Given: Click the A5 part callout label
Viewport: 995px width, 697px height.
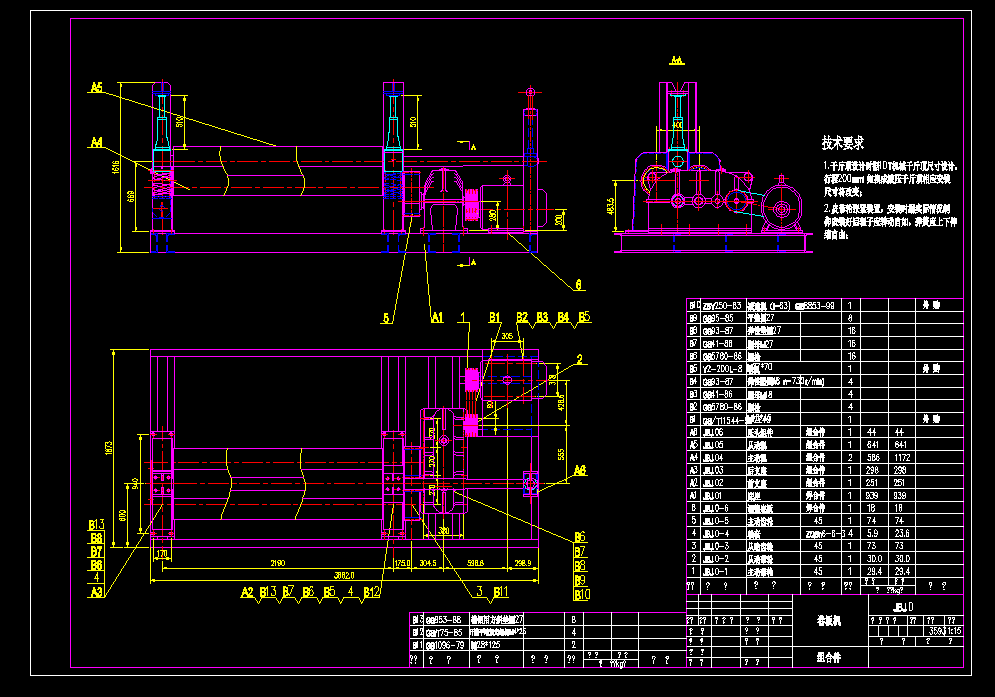Looking at the screenshot, I should point(96,88).
